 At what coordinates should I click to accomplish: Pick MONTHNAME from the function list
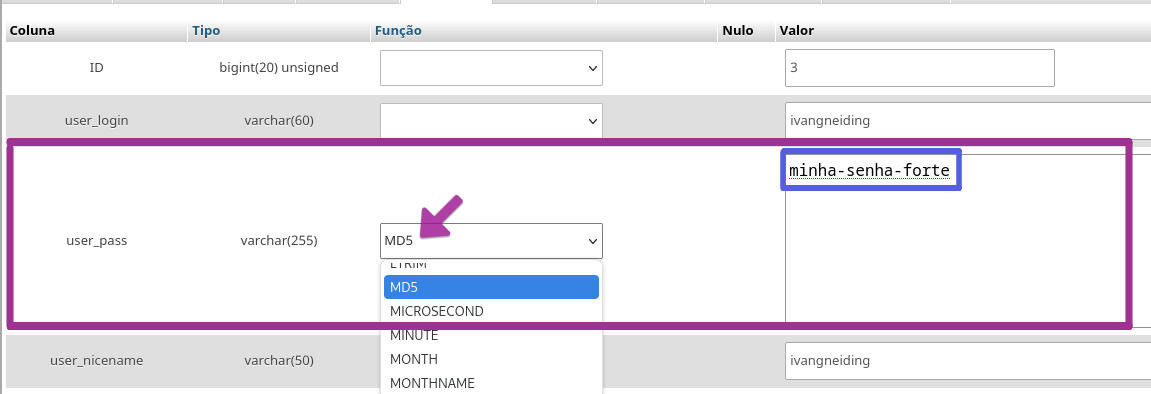coord(491,383)
